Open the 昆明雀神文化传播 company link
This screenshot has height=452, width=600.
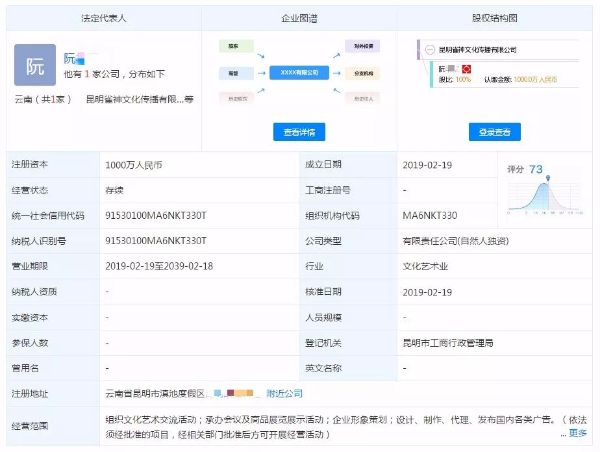pyautogui.click(x=139, y=99)
